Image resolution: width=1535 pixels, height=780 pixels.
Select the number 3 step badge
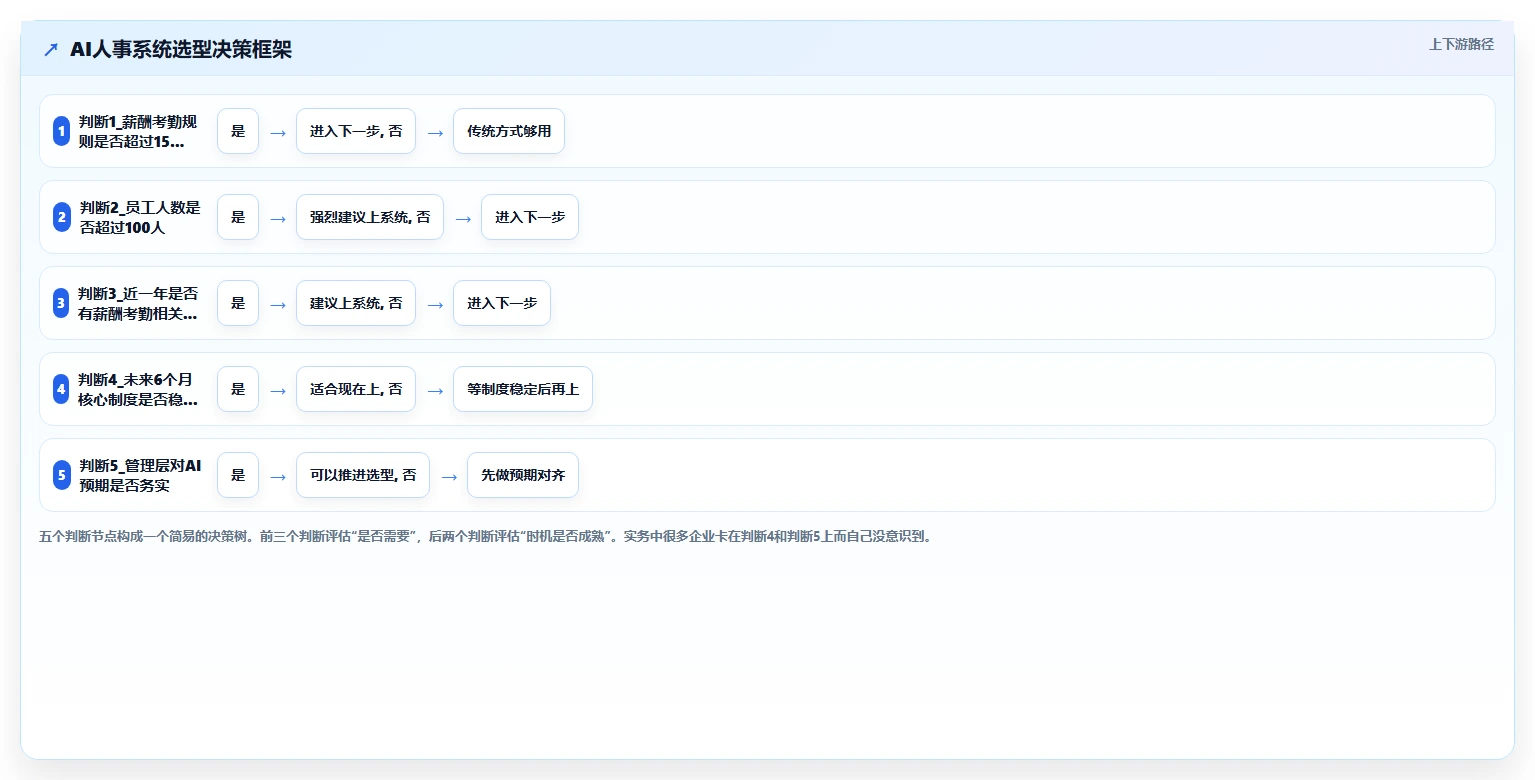point(61,303)
